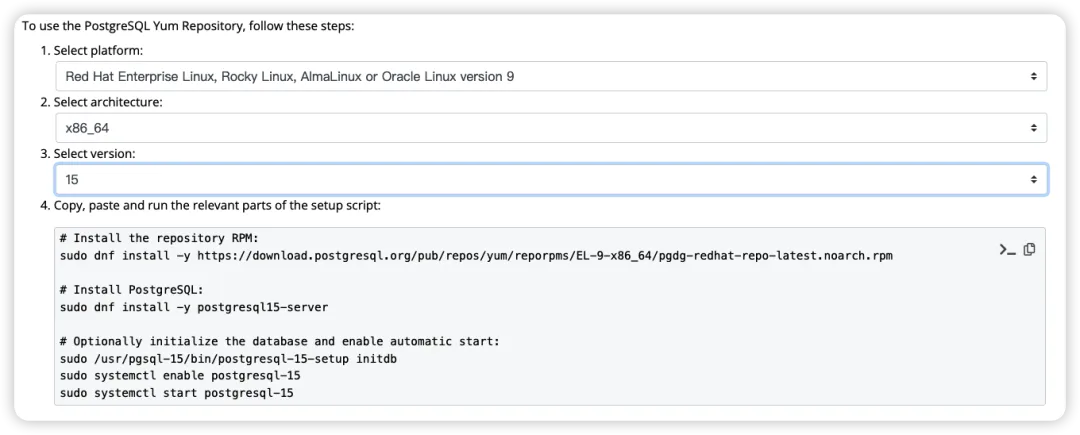1080x435 pixels.
Task: Click the 'Copy, paste and run' step text
Action: pyautogui.click(x=217, y=205)
